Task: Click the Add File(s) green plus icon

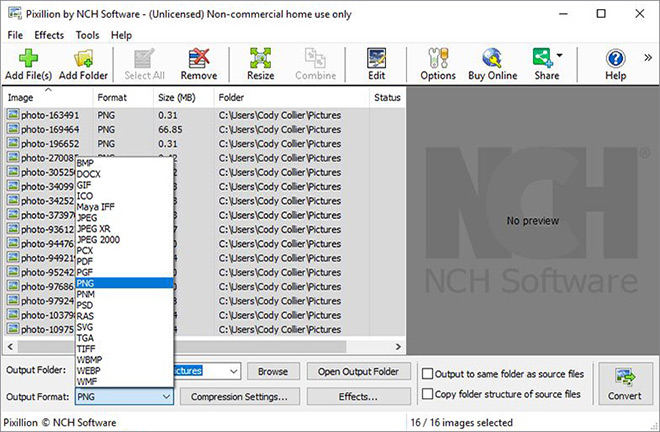Action: coord(28,58)
